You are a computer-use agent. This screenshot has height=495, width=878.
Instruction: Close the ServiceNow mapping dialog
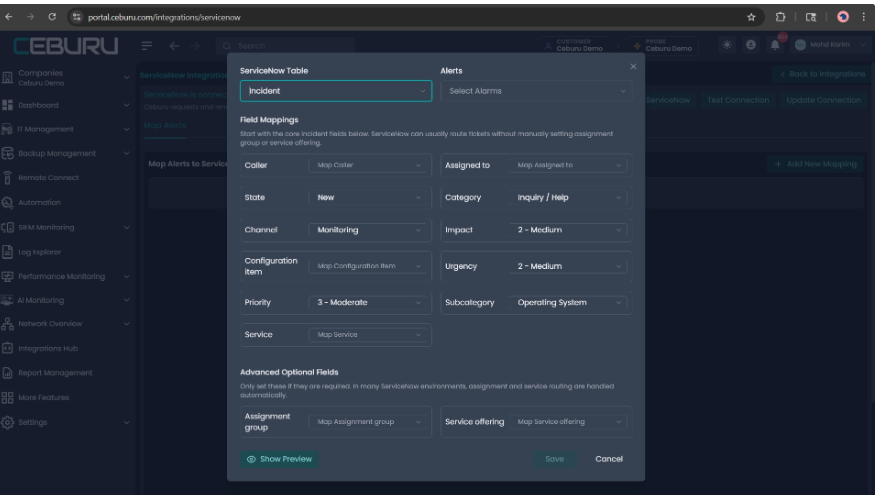click(633, 66)
